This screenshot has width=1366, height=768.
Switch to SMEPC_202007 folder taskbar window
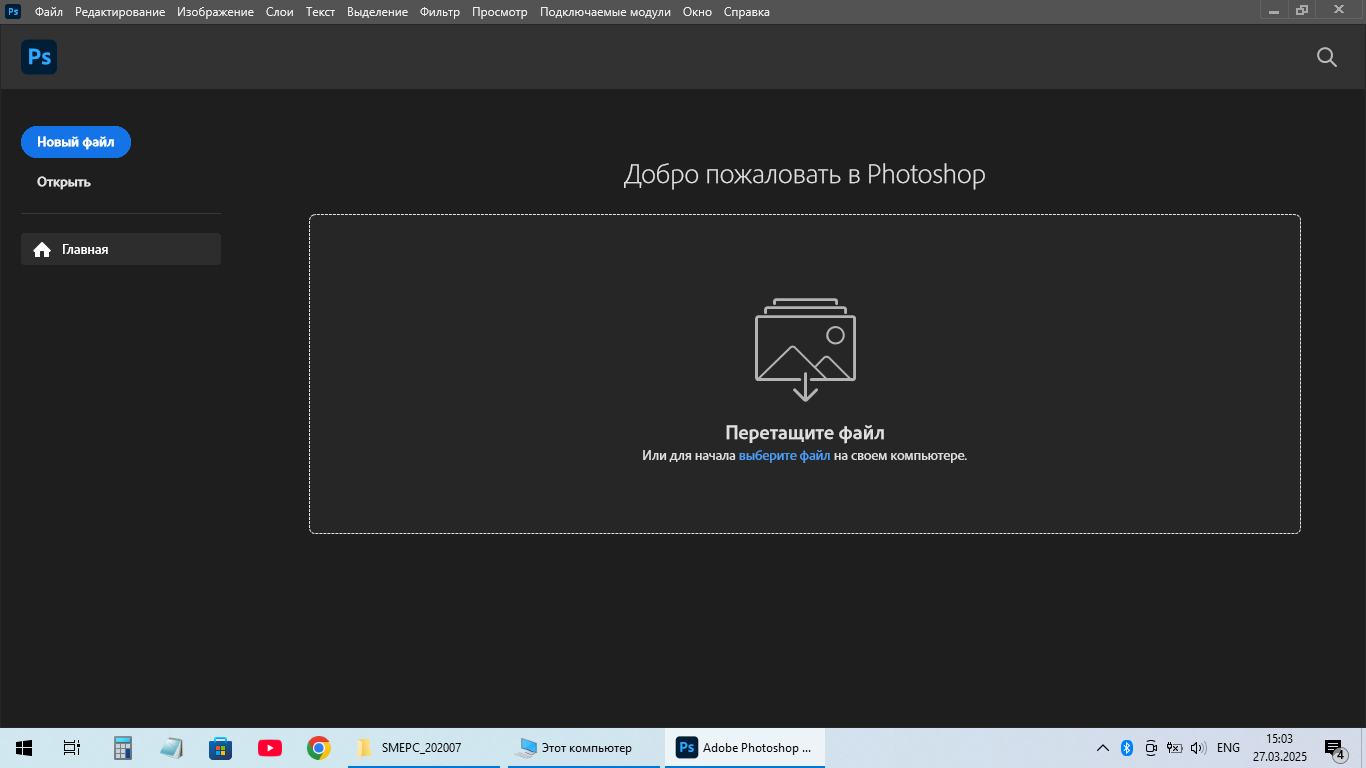[x=424, y=748]
